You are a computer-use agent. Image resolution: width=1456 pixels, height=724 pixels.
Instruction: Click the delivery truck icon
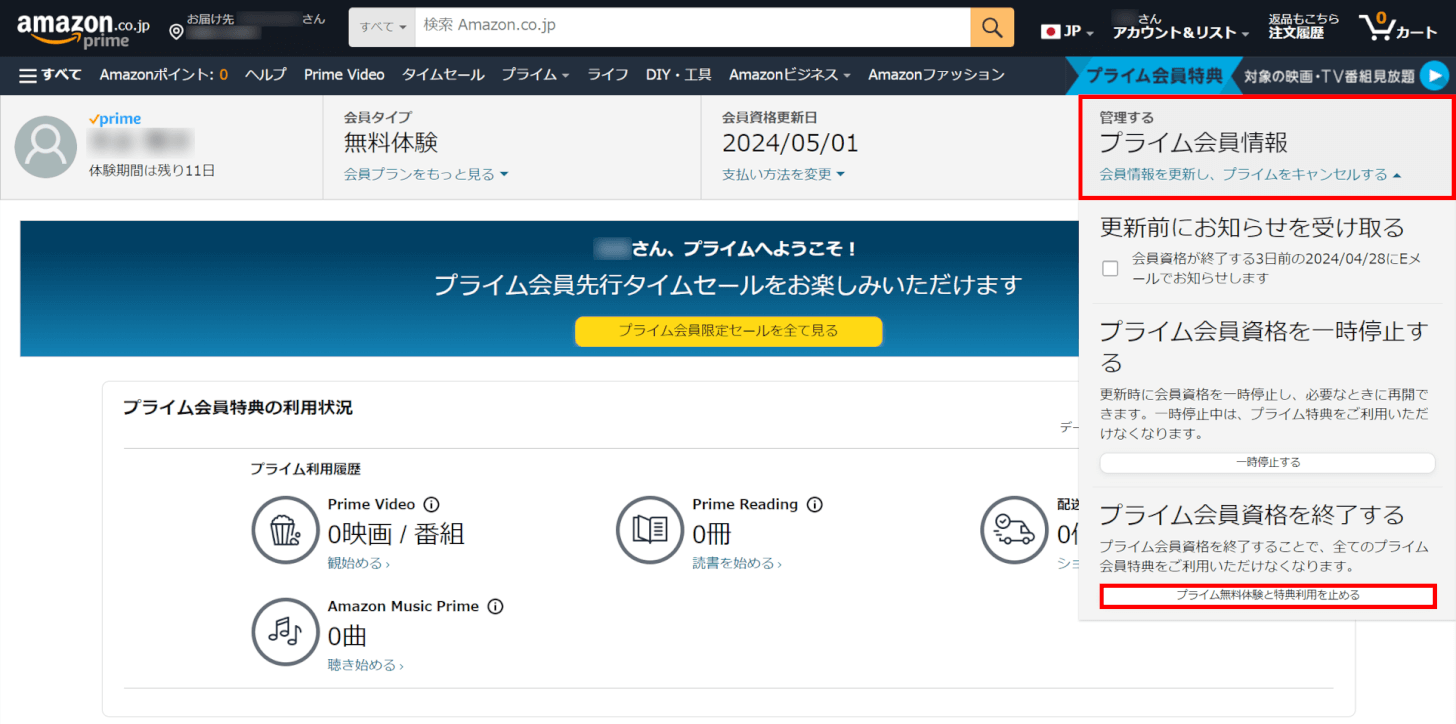1012,530
